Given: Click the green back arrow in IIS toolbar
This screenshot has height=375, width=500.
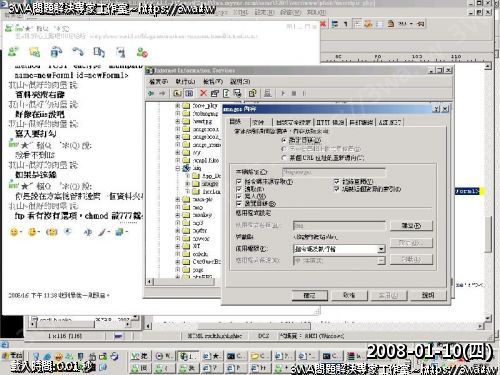Looking at the screenshot, I should pos(151,94).
